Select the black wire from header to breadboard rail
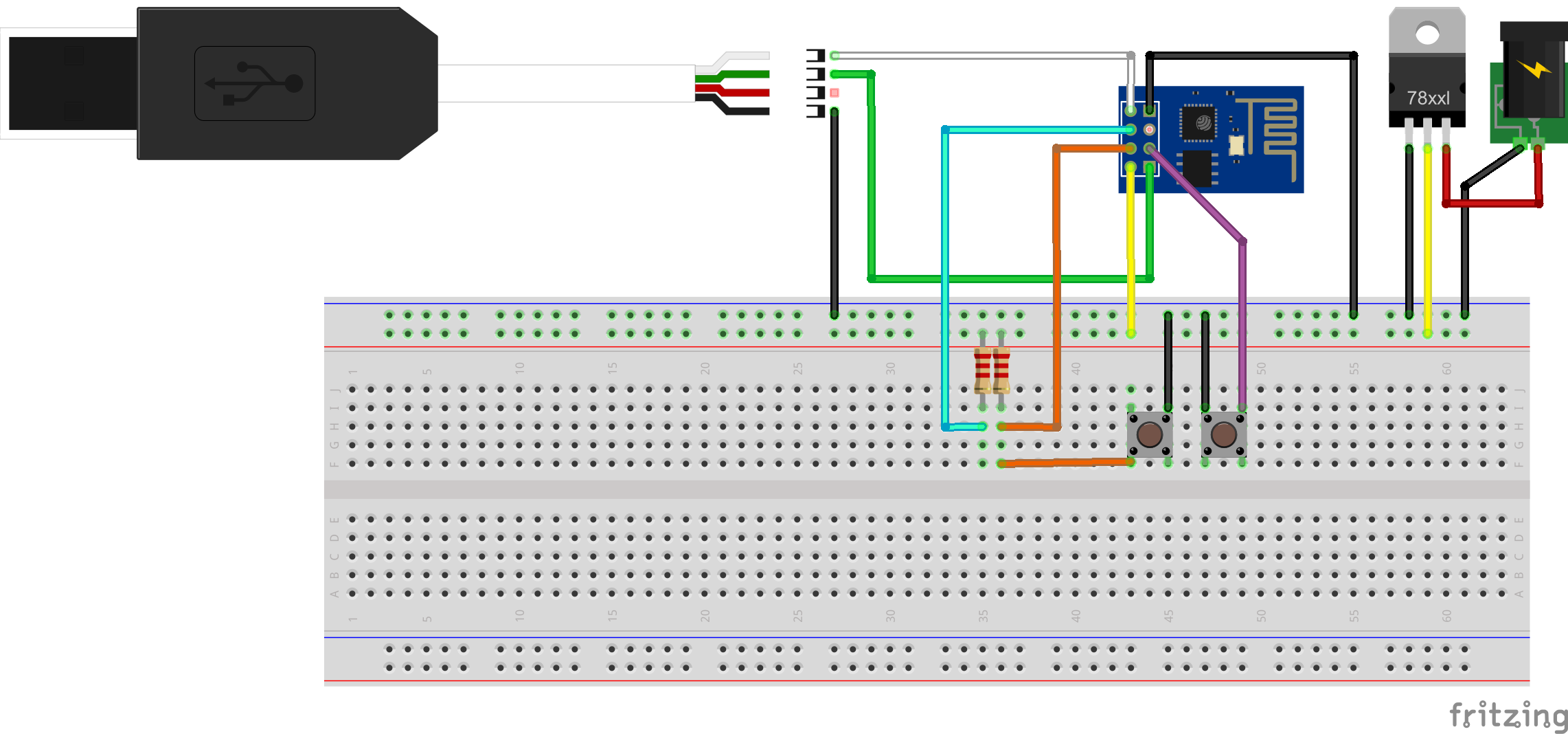Screen dimensions: 1568x734 [x=834, y=213]
